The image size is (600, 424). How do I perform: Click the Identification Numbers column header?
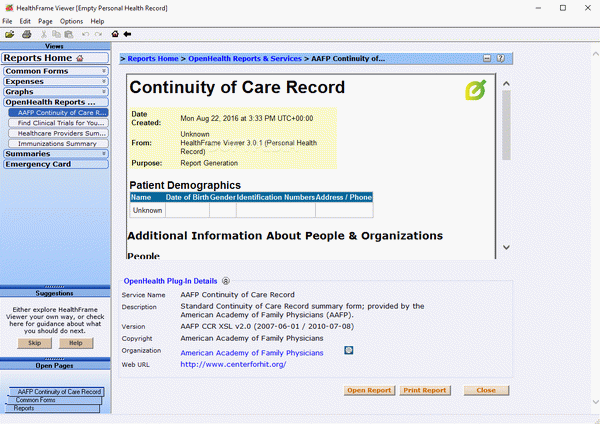pos(276,197)
